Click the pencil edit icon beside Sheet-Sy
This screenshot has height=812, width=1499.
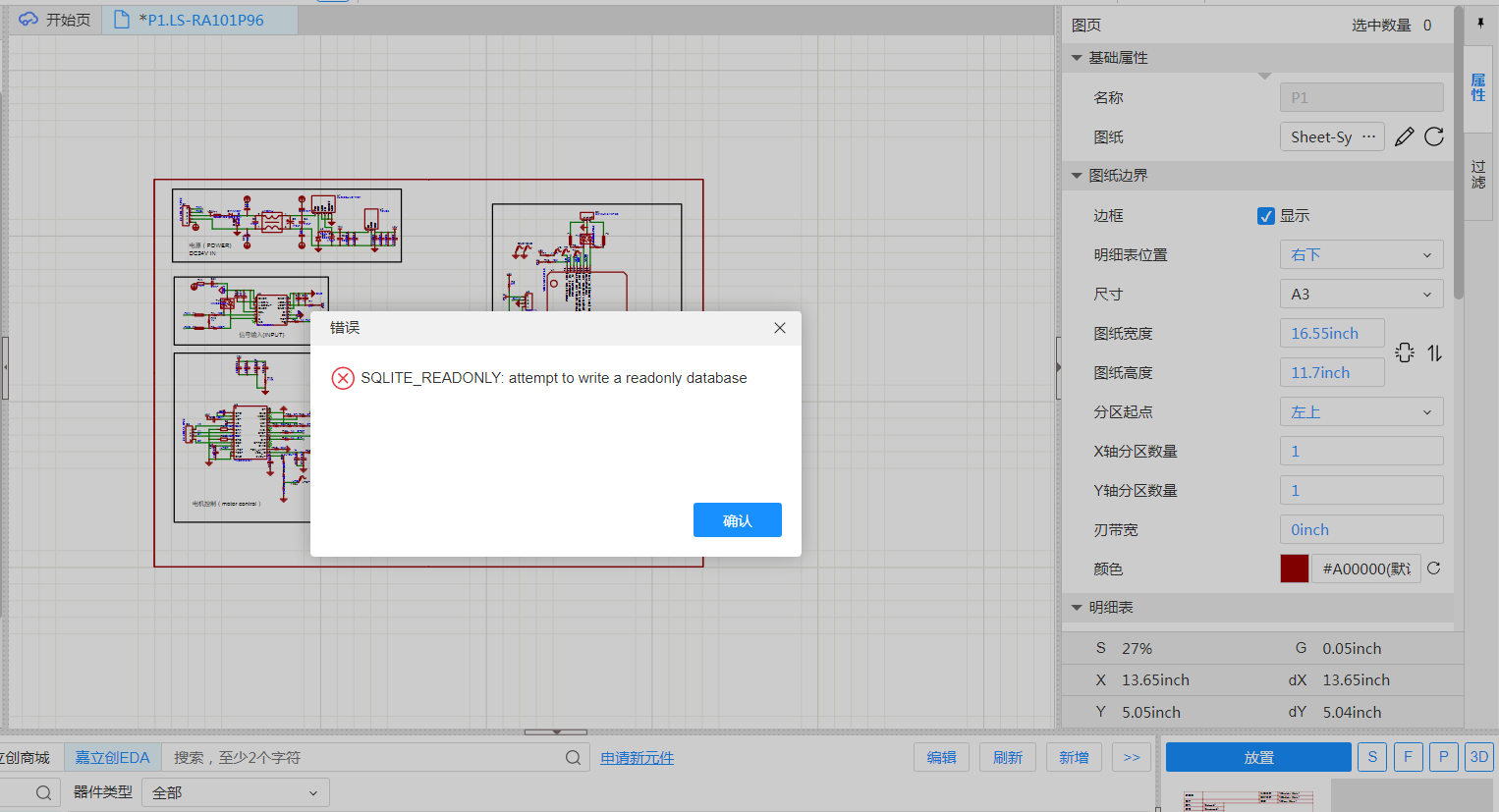coord(1404,136)
